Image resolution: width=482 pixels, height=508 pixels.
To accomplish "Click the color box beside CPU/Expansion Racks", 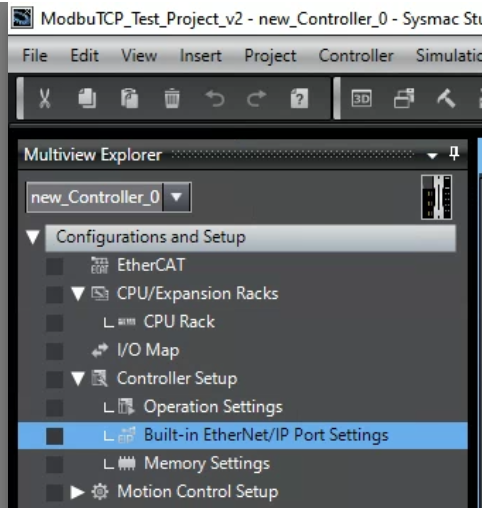I will [x=54, y=294].
